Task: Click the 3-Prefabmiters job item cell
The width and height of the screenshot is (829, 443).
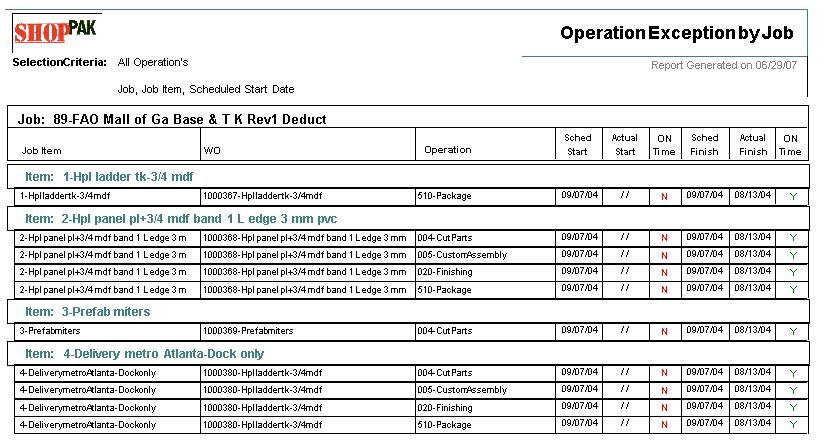Action: coord(50,330)
